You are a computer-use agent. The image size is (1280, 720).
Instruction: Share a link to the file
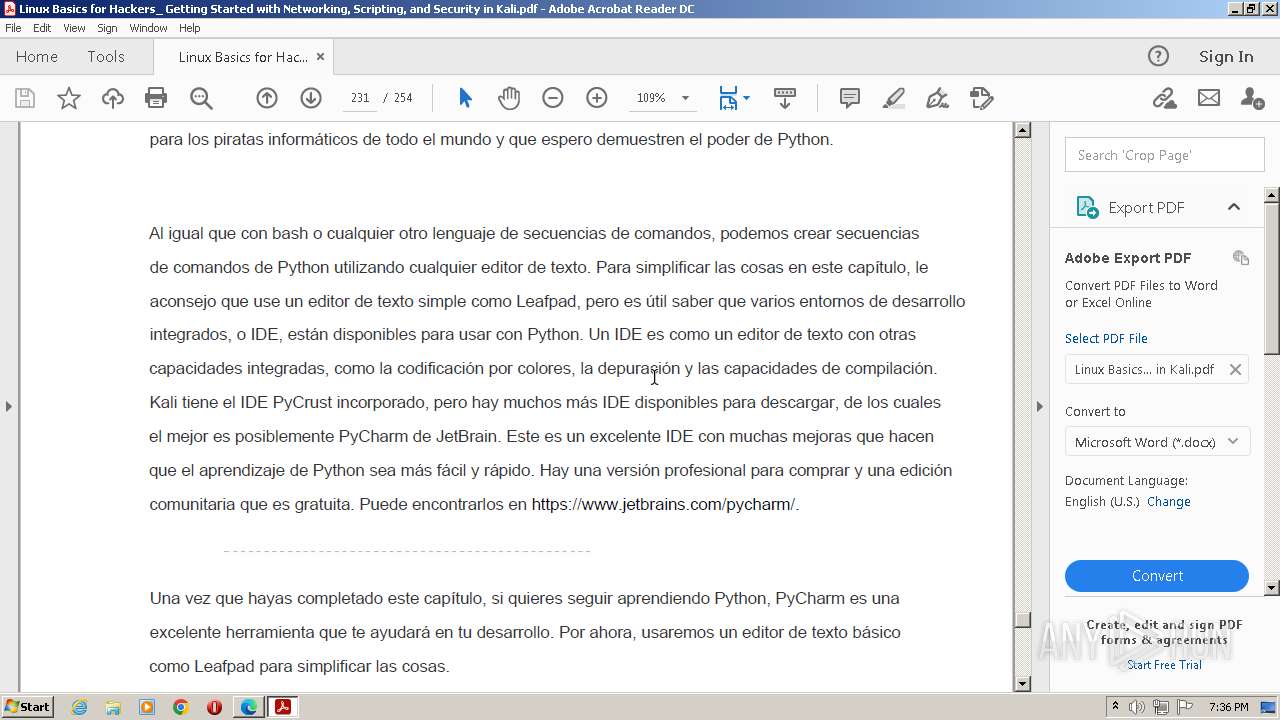1164,98
